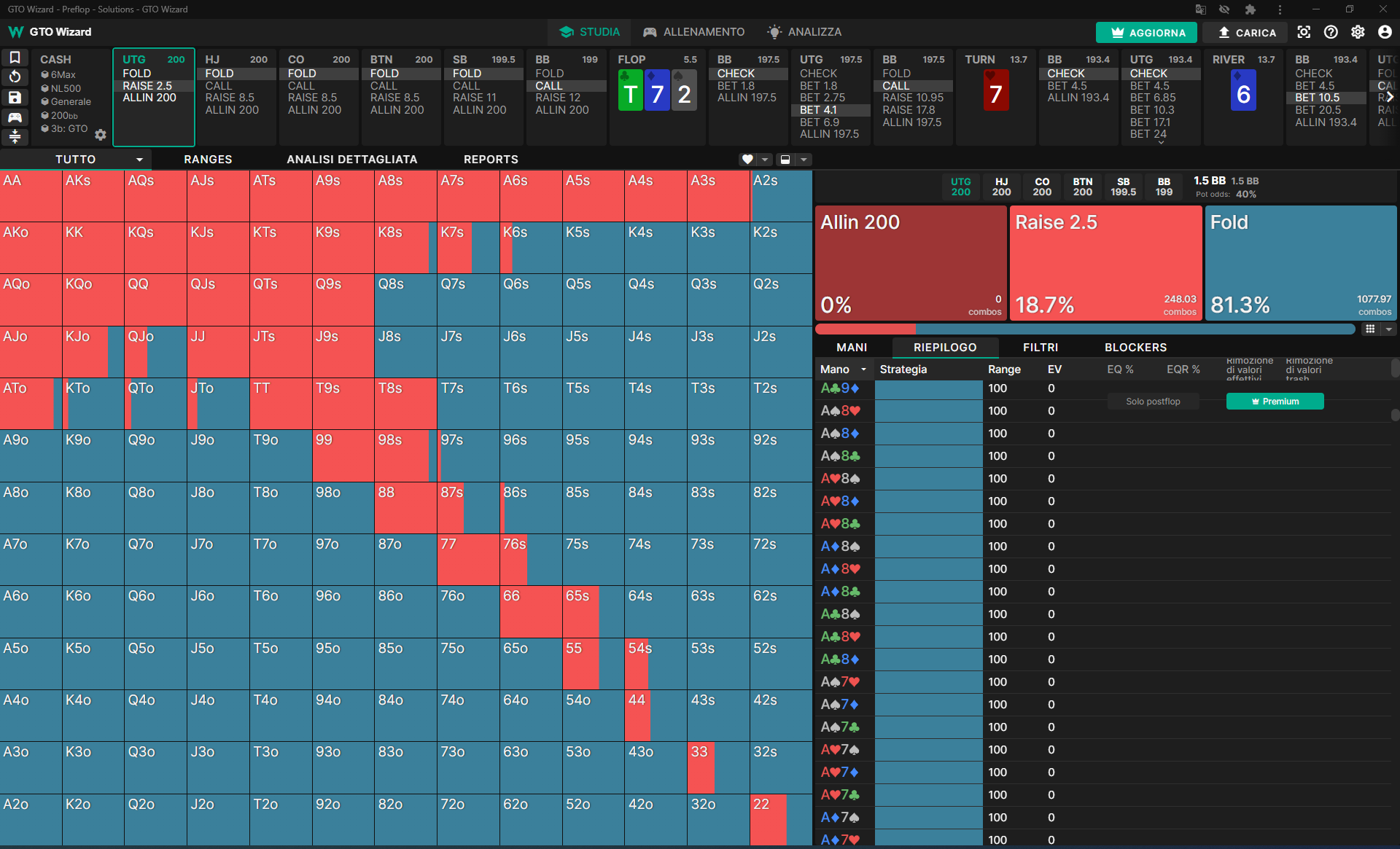The height and width of the screenshot is (849, 1400).
Task: Click the screenshot capture icon in header
Action: point(1304,32)
